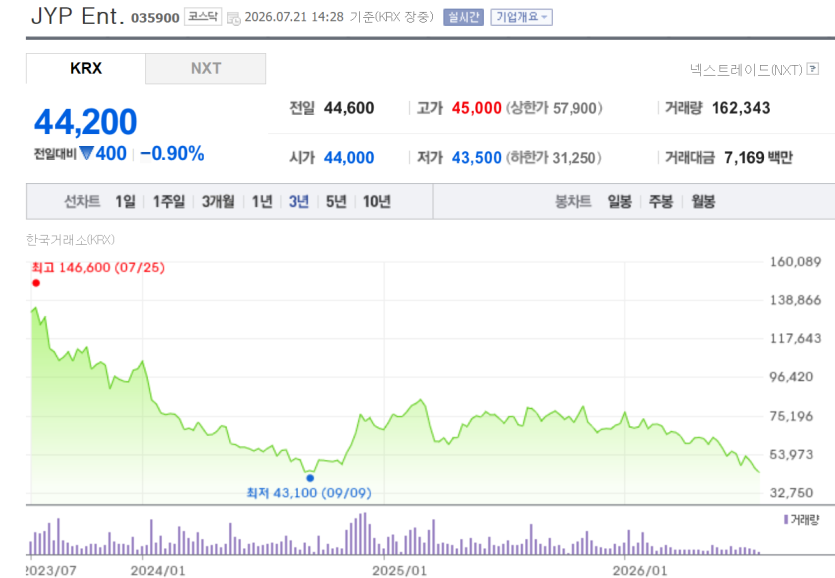Image resolution: width=835 pixels, height=578 pixels.
Task: Click the calendar icon beside the date
Action: pyautogui.click(x=233, y=19)
